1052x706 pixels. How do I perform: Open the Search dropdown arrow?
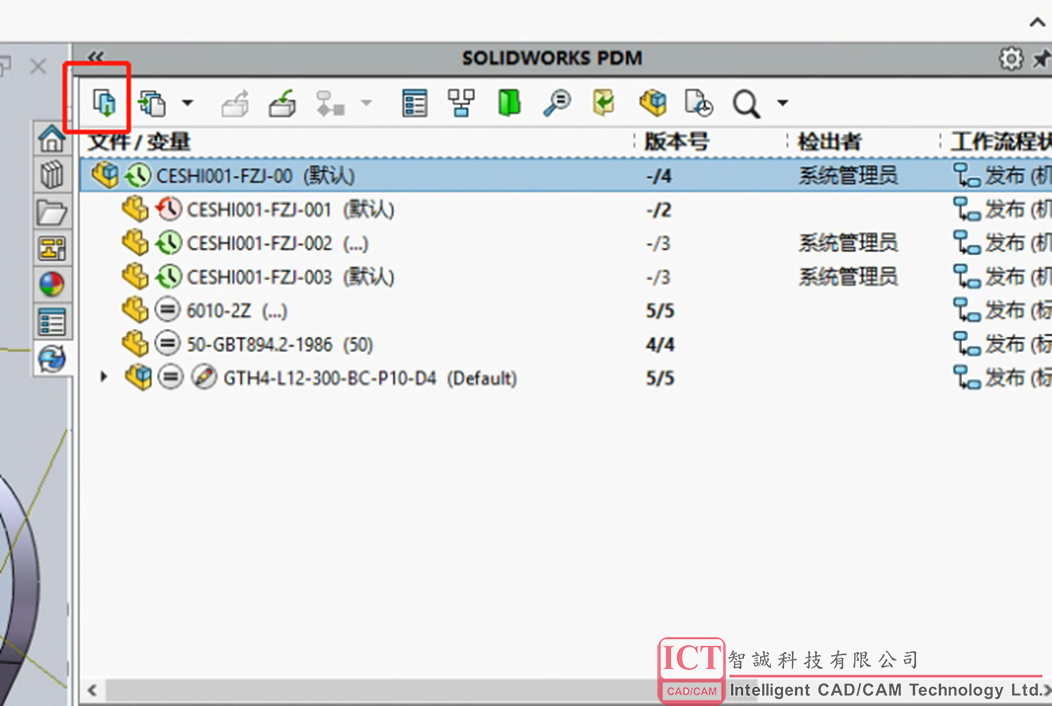coord(782,103)
